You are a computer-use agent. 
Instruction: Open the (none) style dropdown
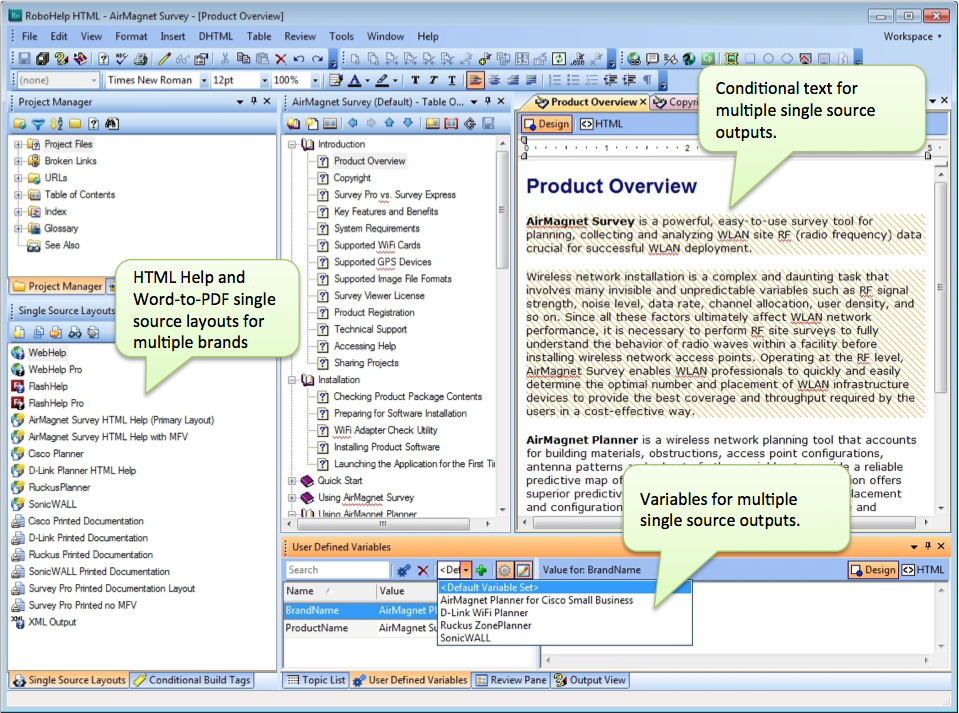point(94,80)
